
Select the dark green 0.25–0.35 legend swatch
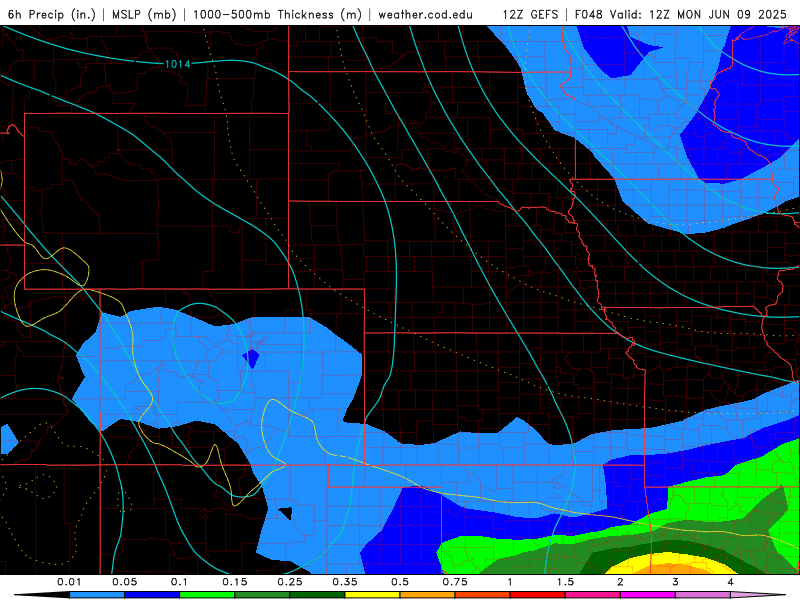point(317,595)
